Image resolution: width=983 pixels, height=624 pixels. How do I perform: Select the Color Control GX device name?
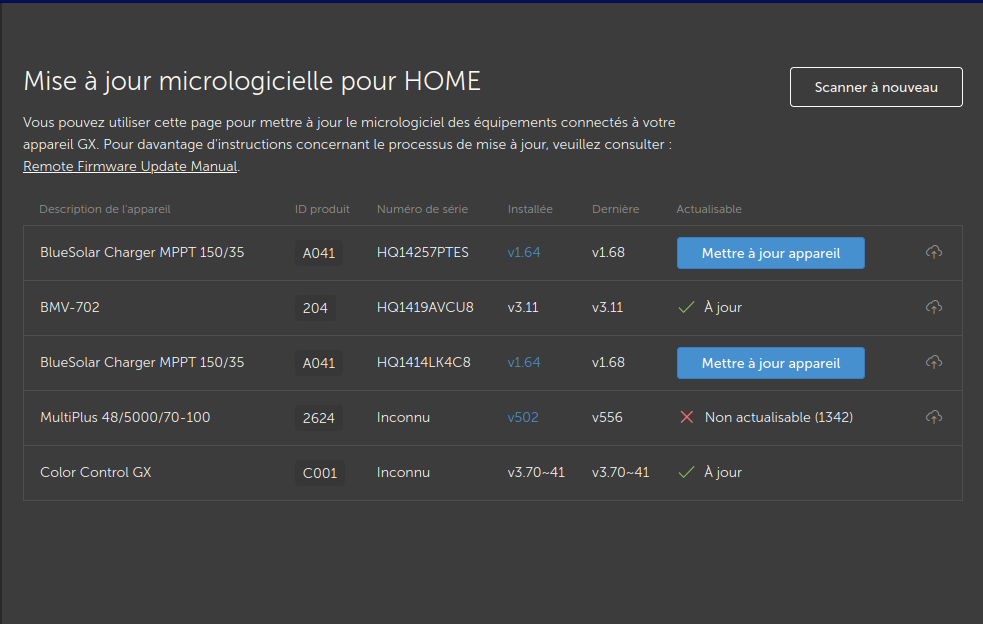point(96,472)
